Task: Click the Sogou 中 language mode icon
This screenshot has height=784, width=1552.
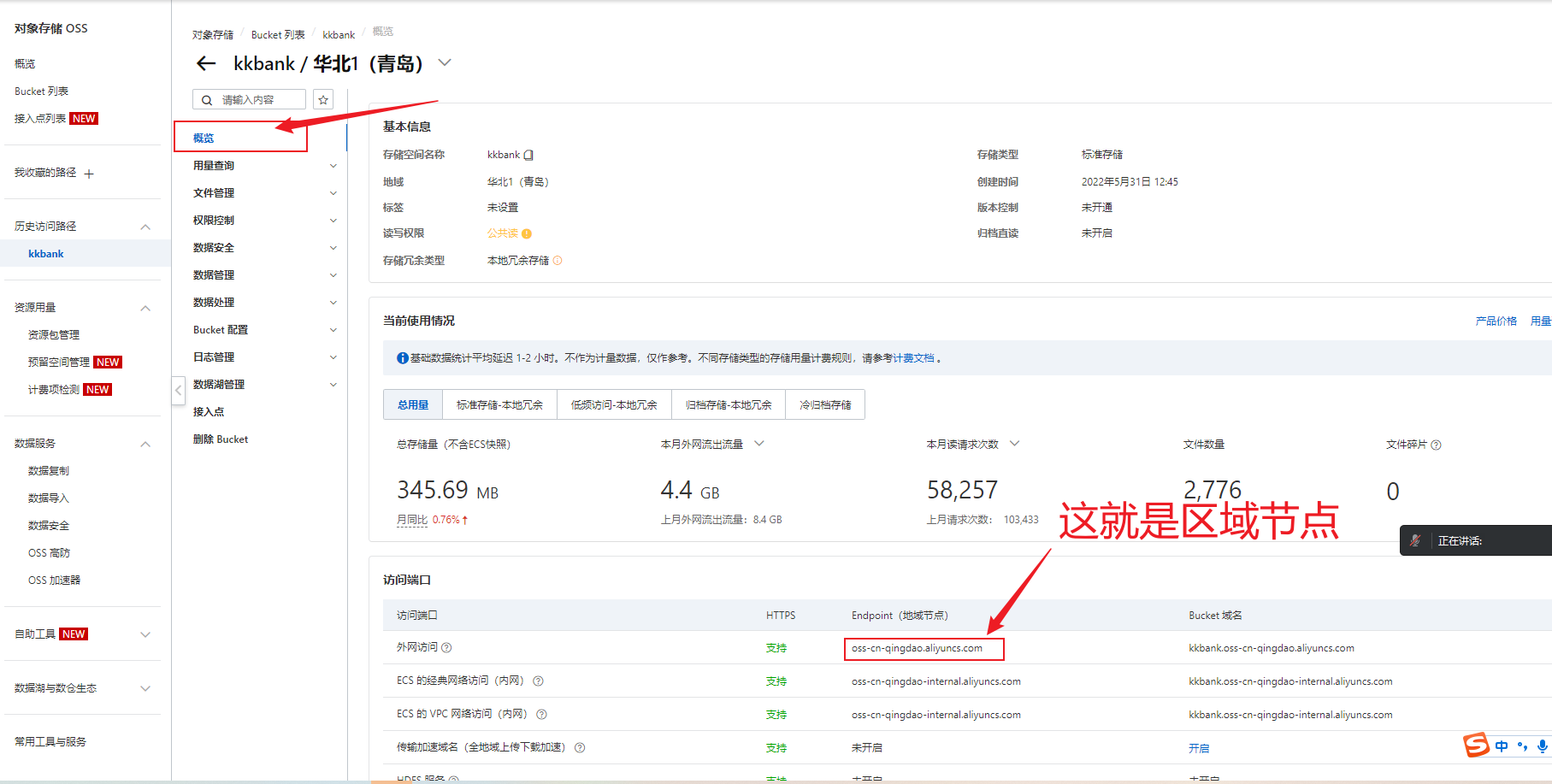Action: pyautogui.click(x=1502, y=746)
